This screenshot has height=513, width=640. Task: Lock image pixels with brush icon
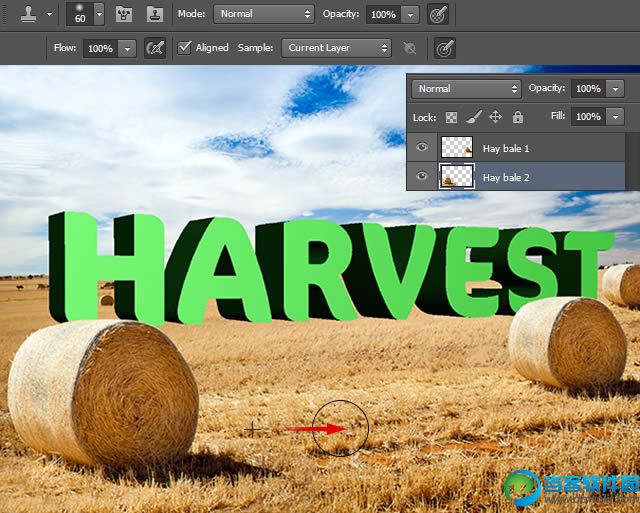click(x=474, y=117)
